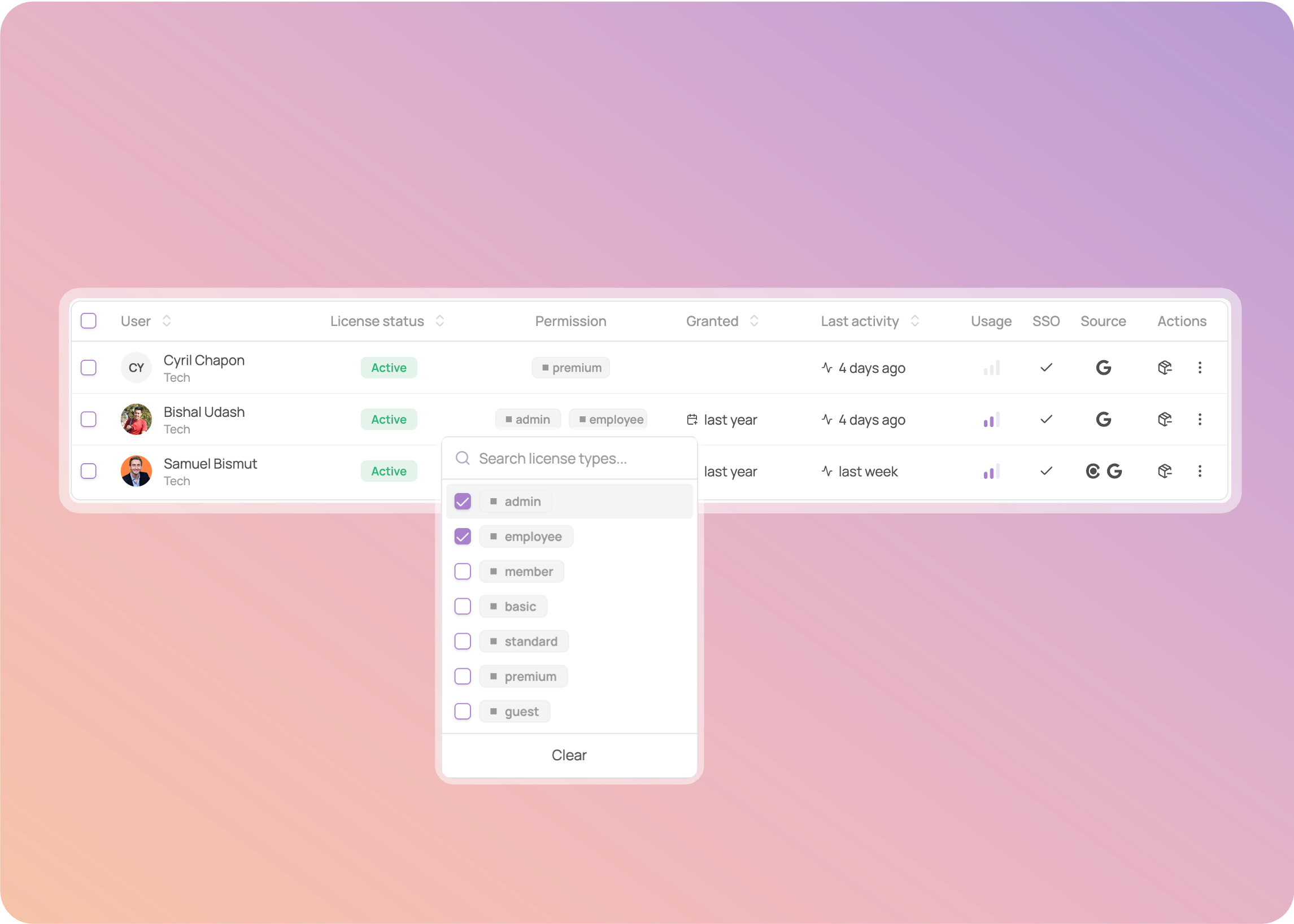Sort by the Last activity column

(914, 321)
